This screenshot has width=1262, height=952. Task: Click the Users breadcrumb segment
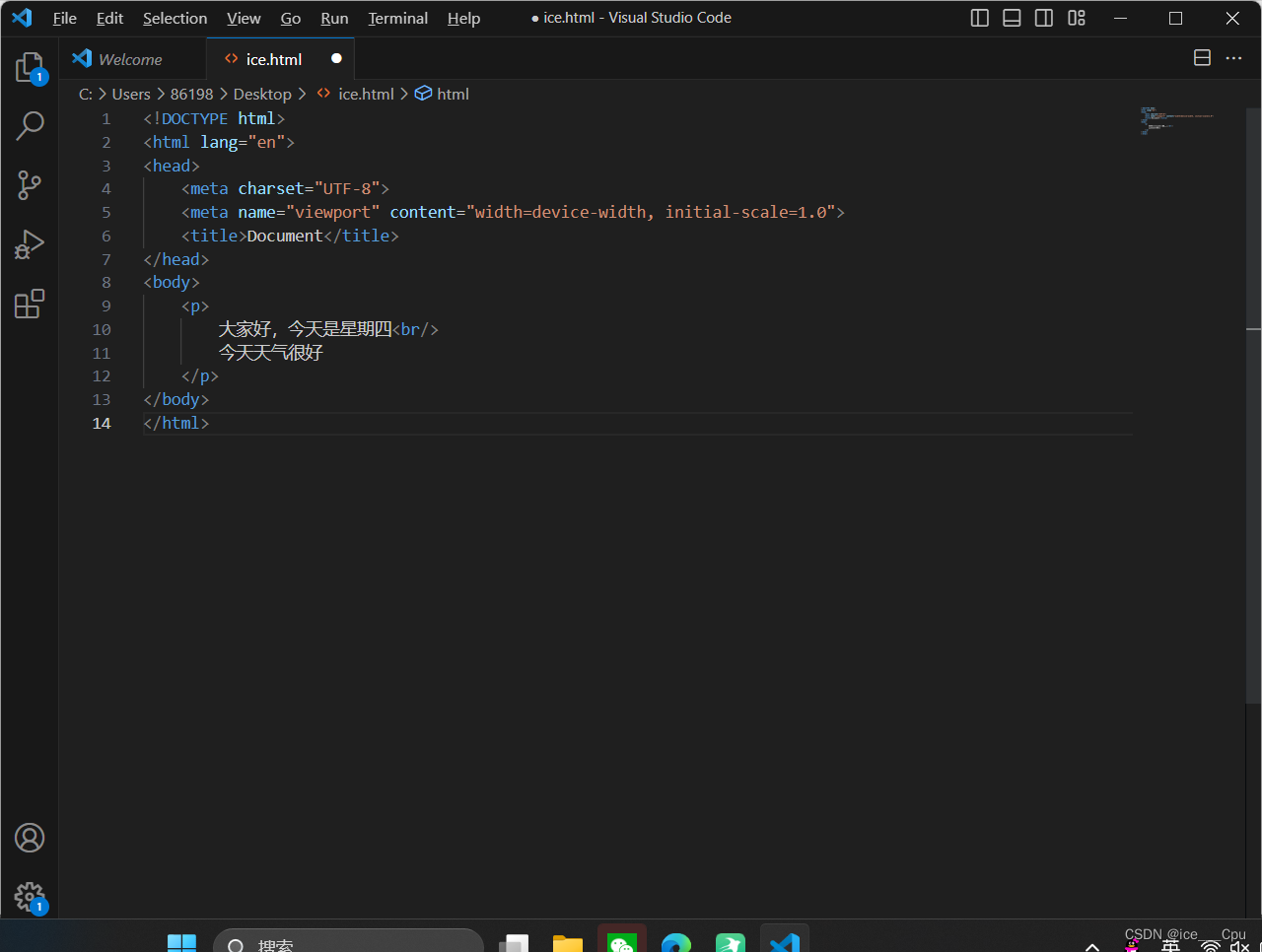click(131, 94)
